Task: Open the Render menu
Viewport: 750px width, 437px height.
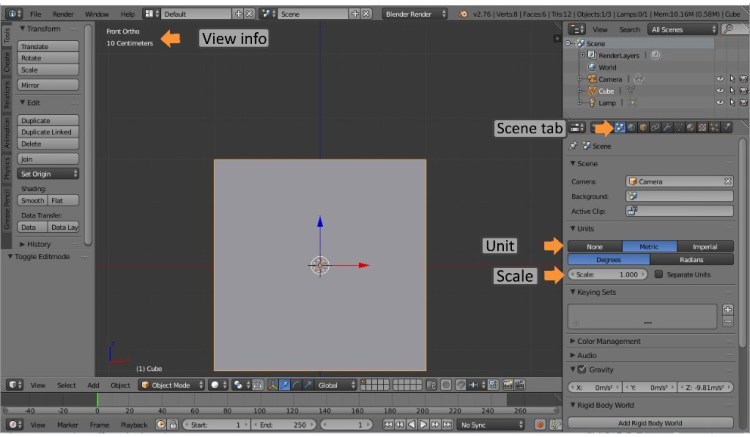Action: pos(63,14)
